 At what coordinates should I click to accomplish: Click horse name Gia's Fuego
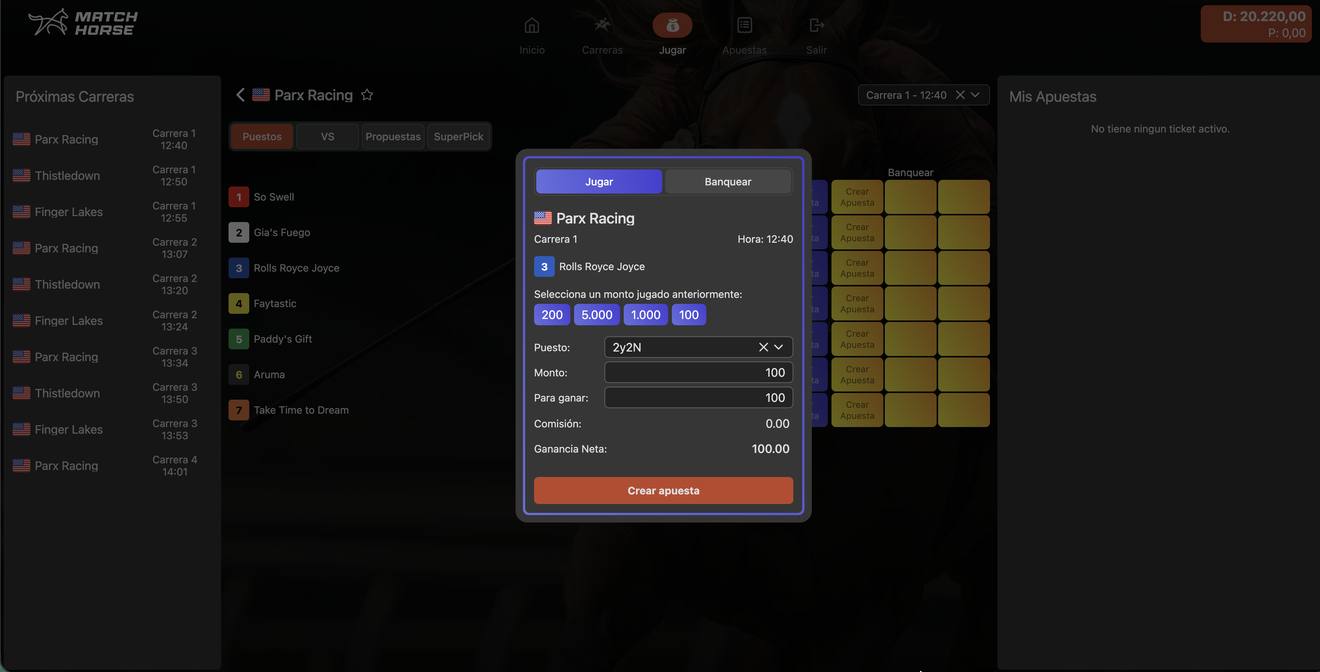282,232
